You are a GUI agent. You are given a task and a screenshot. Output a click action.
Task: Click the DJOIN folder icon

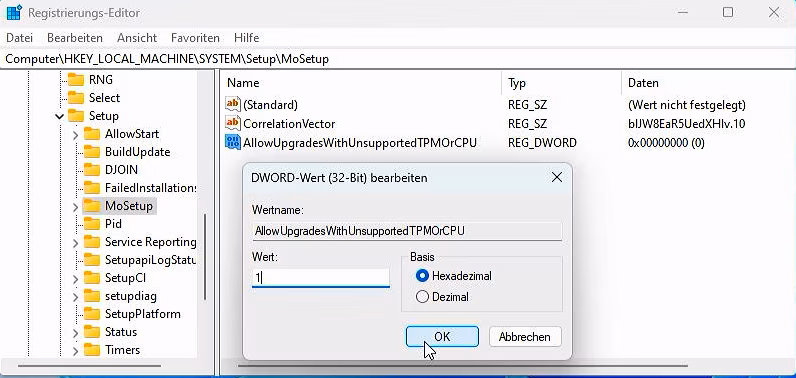[x=92, y=169]
